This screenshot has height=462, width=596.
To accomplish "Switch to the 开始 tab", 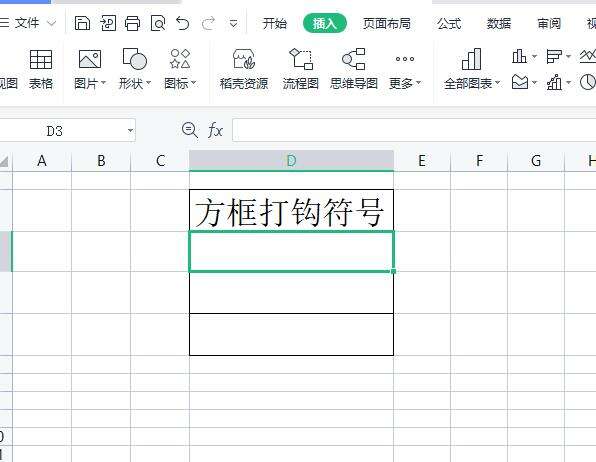I will [274, 24].
